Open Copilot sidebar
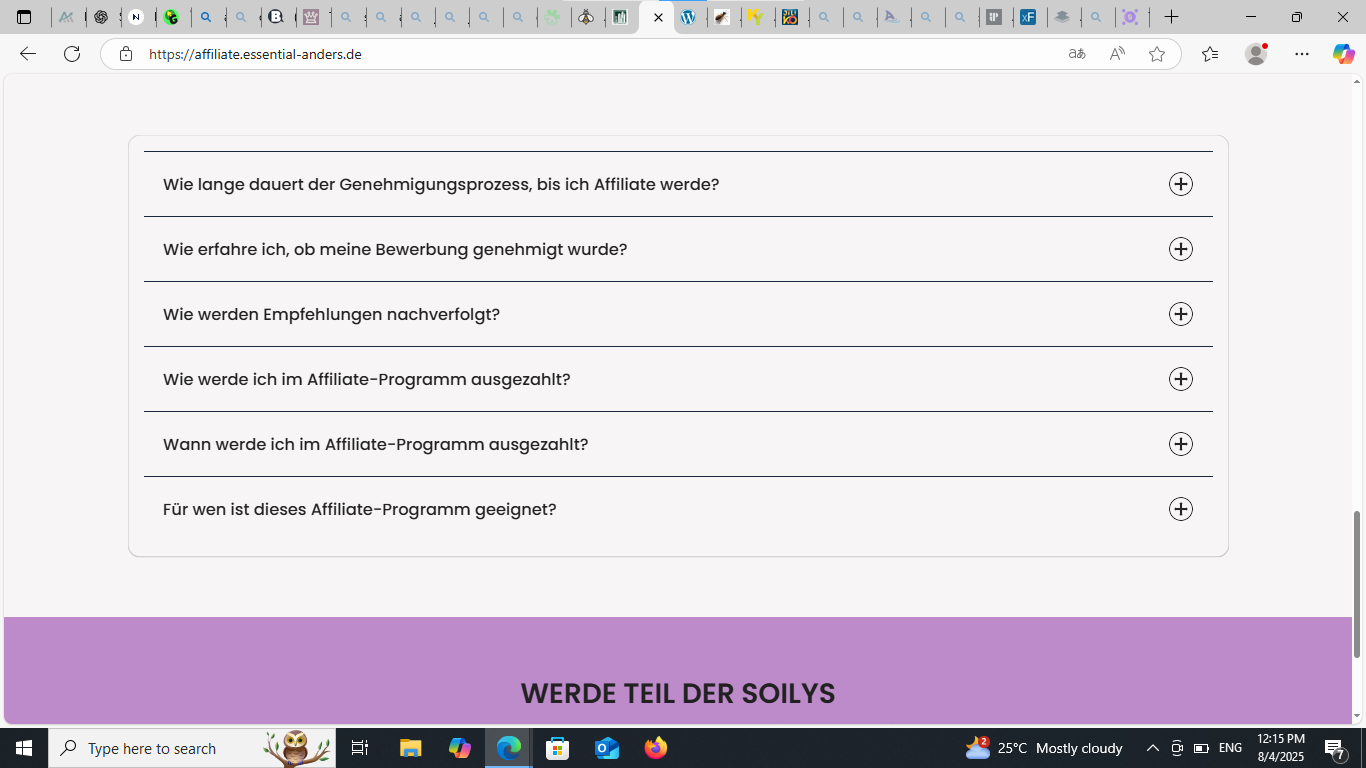The image size is (1366, 768). [1343, 54]
